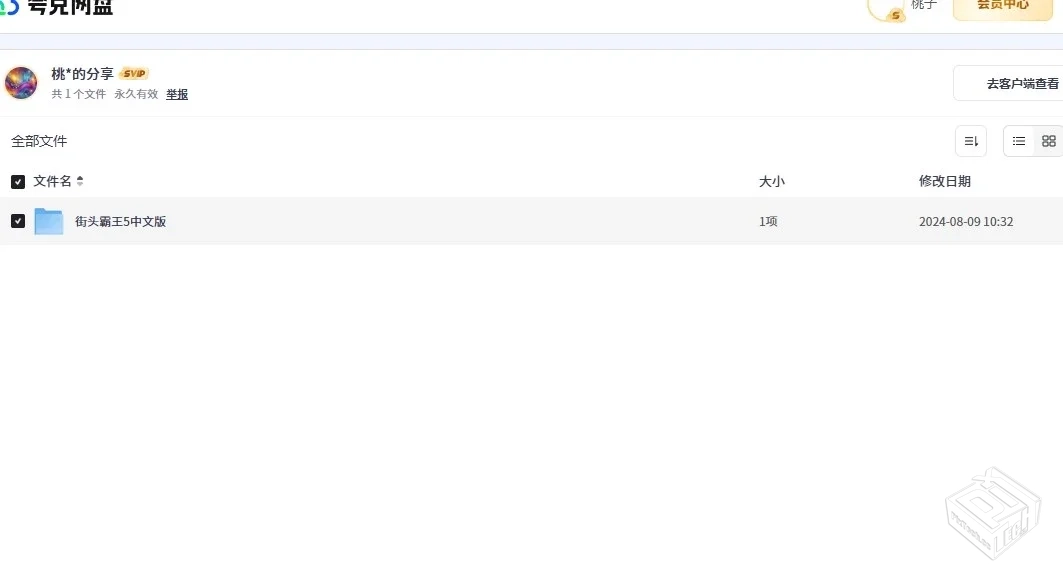Click the gold coin avatar beside 桃子
The width and height of the screenshot is (1063, 582).
tap(887, 8)
